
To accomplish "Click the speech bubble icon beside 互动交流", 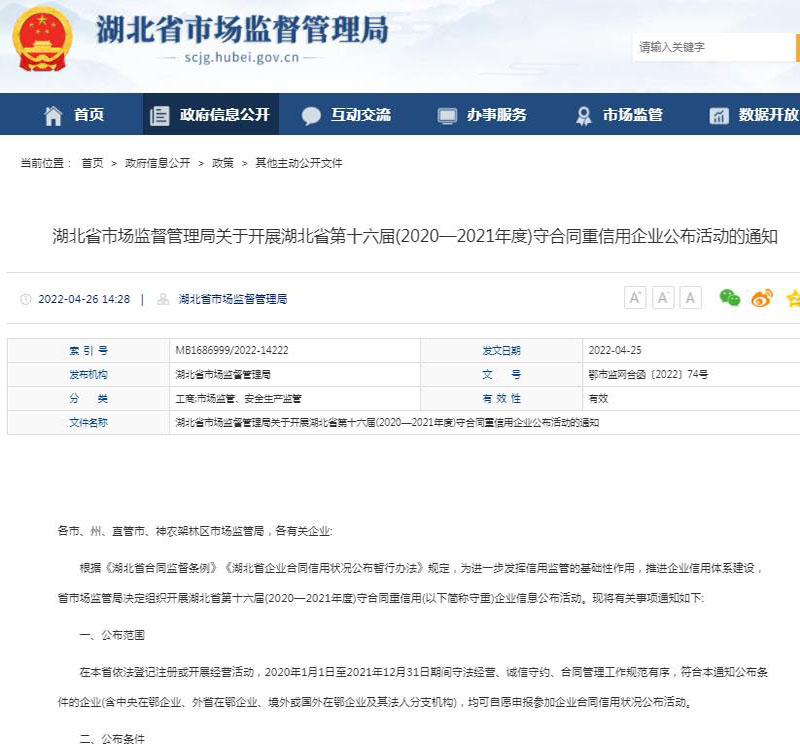I will pyautogui.click(x=312, y=115).
